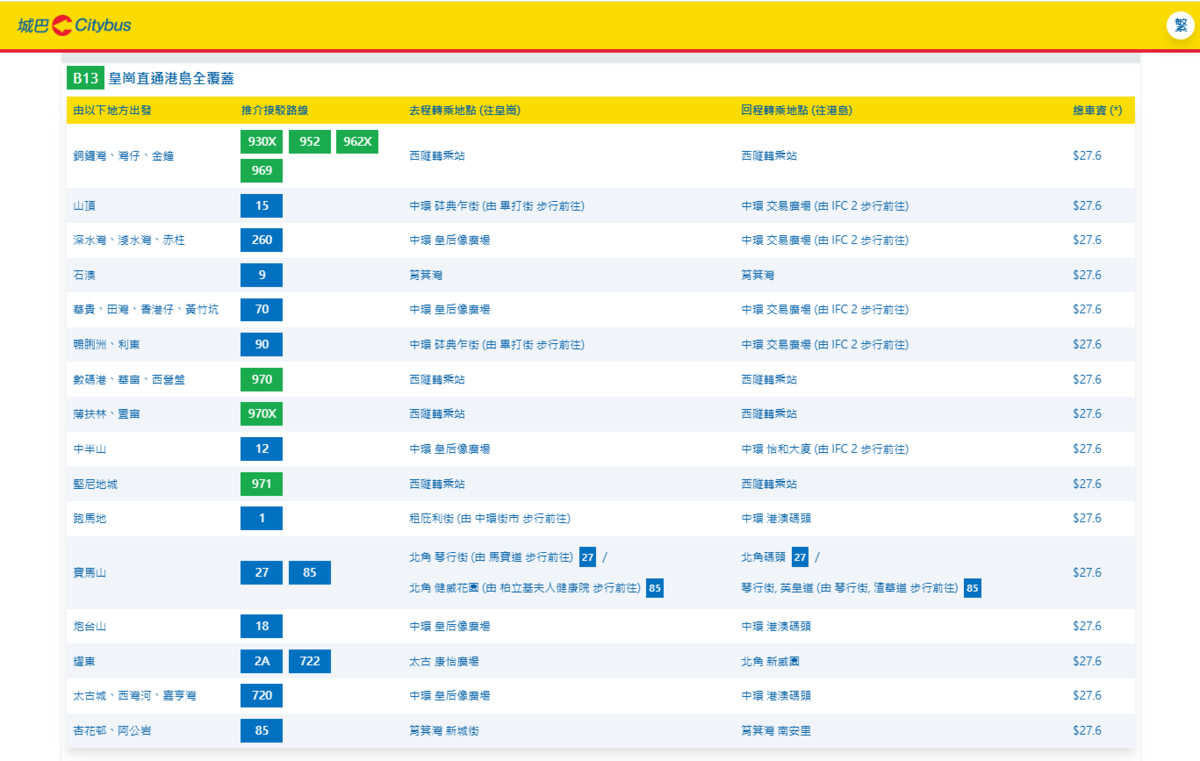
Task: Click the 租庇利街 outbound transfer cell
Action: (x=490, y=518)
